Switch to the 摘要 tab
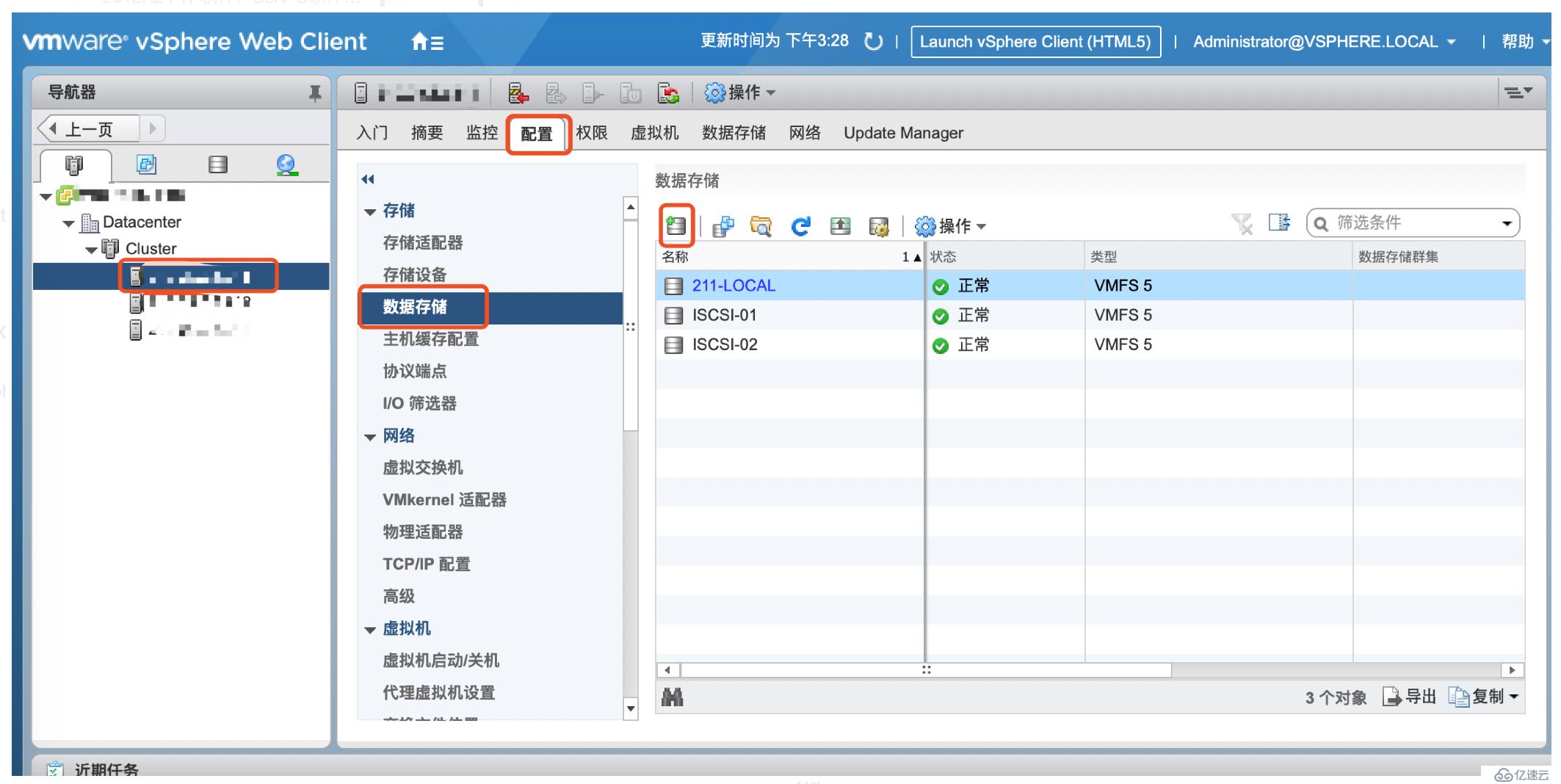The image size is (1561, 784). [427, 133]
